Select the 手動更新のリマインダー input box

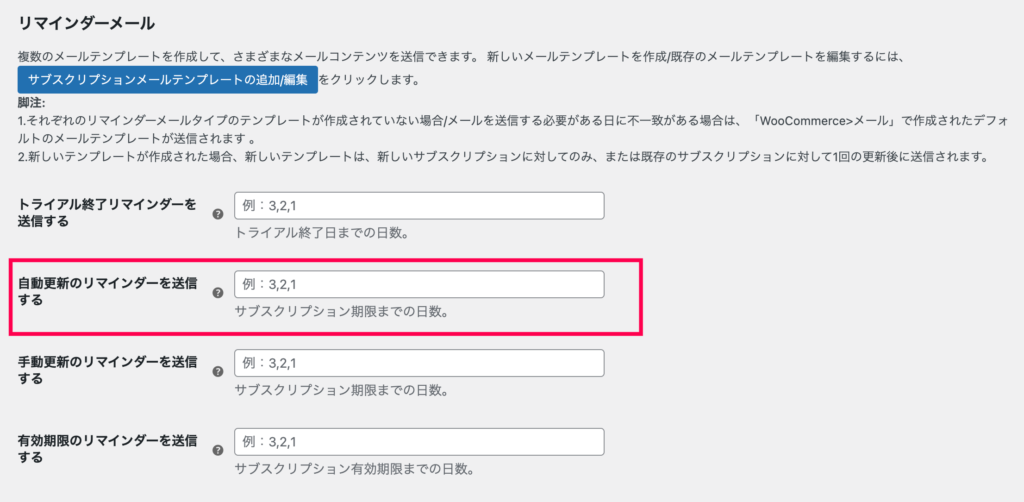coord(419,363)
